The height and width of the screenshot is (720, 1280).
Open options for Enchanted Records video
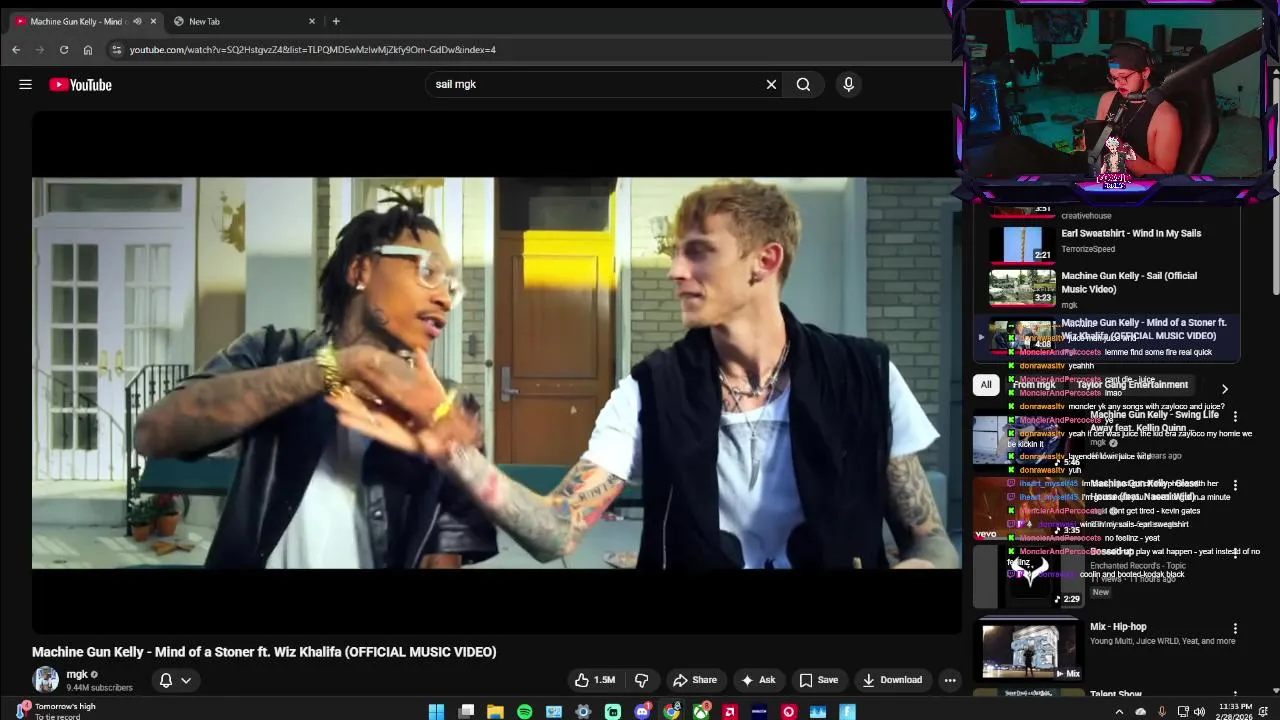[x=1235, y=553]
